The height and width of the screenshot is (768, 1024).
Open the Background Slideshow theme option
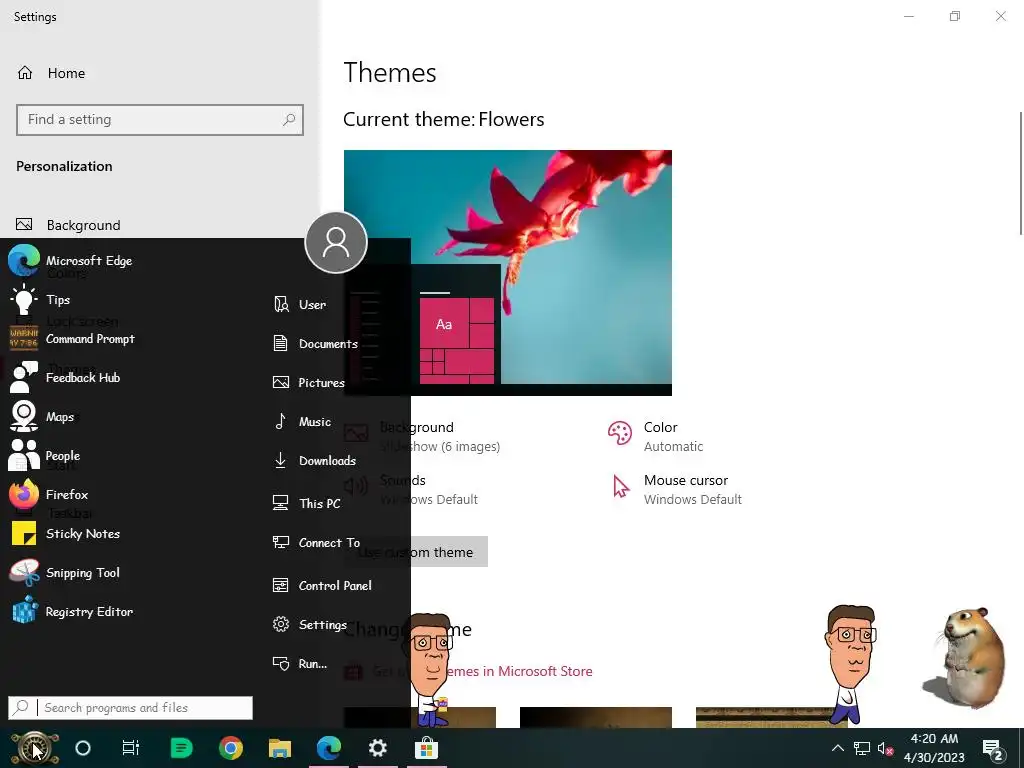tap(422, 436)
